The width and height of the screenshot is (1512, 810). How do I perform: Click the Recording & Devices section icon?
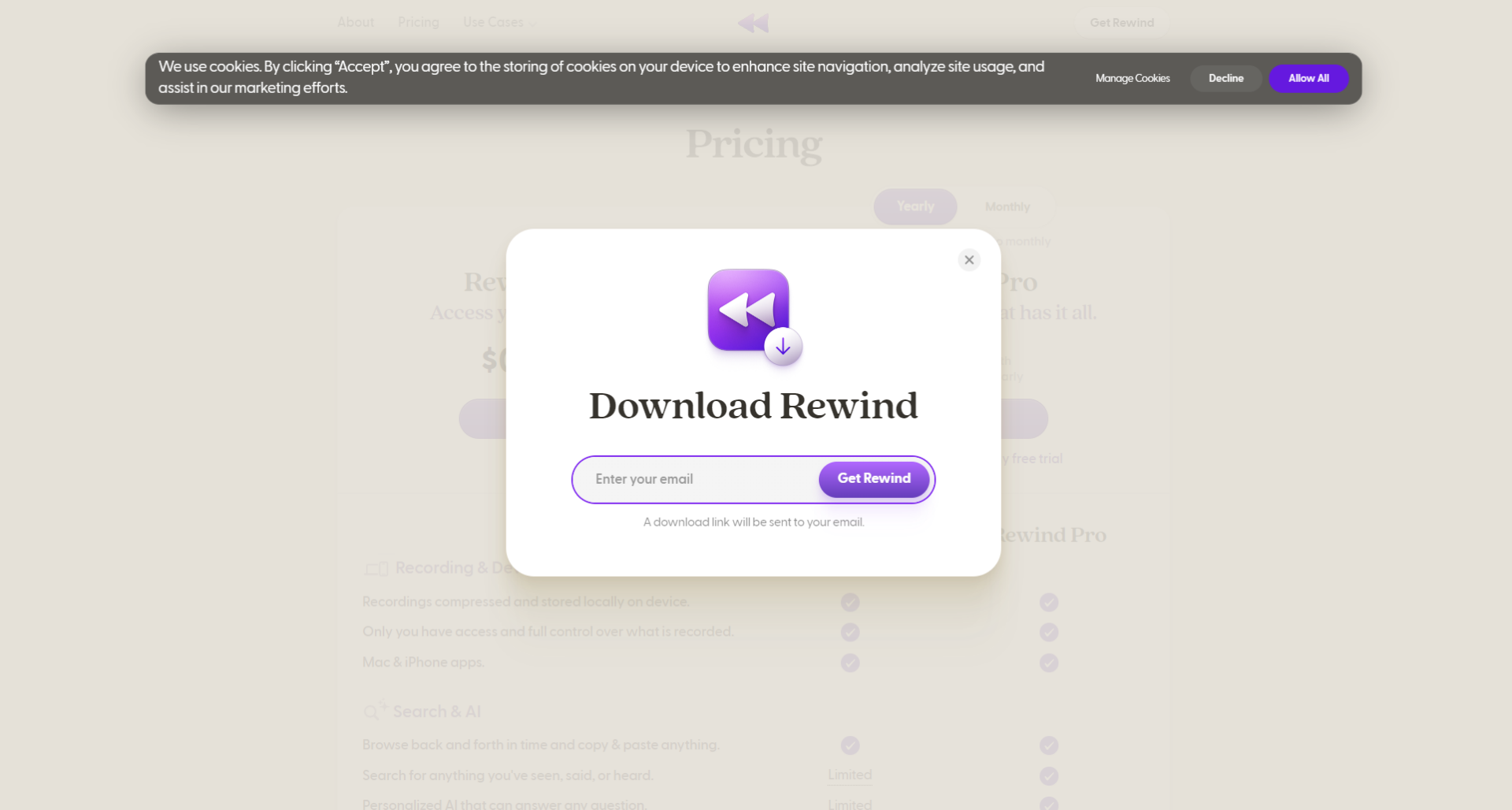376,569
